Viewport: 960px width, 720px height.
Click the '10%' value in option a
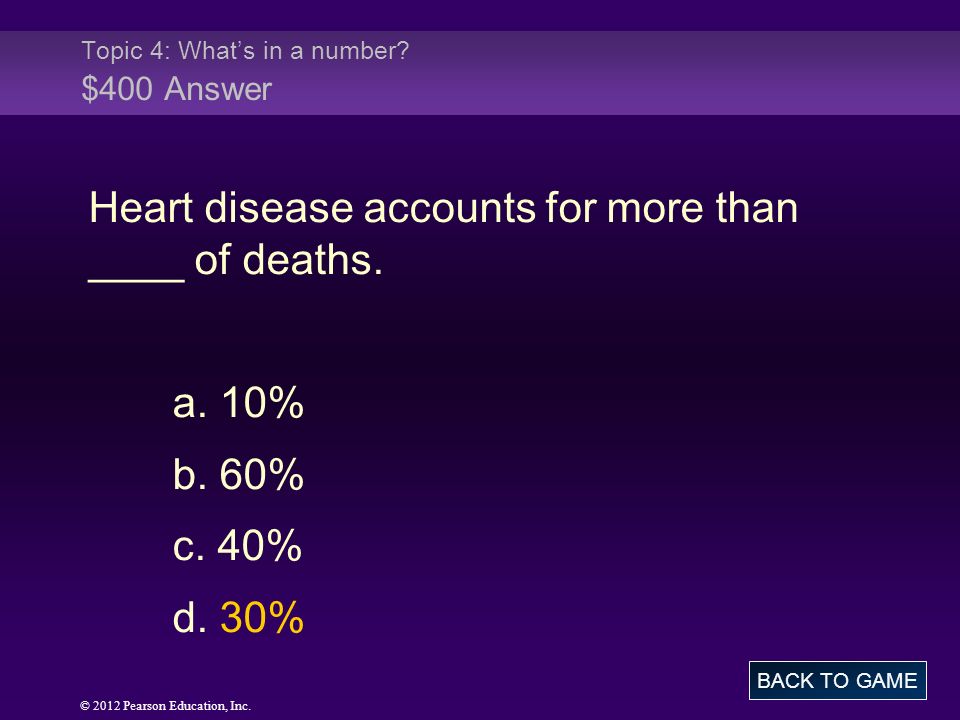point(263,403)
